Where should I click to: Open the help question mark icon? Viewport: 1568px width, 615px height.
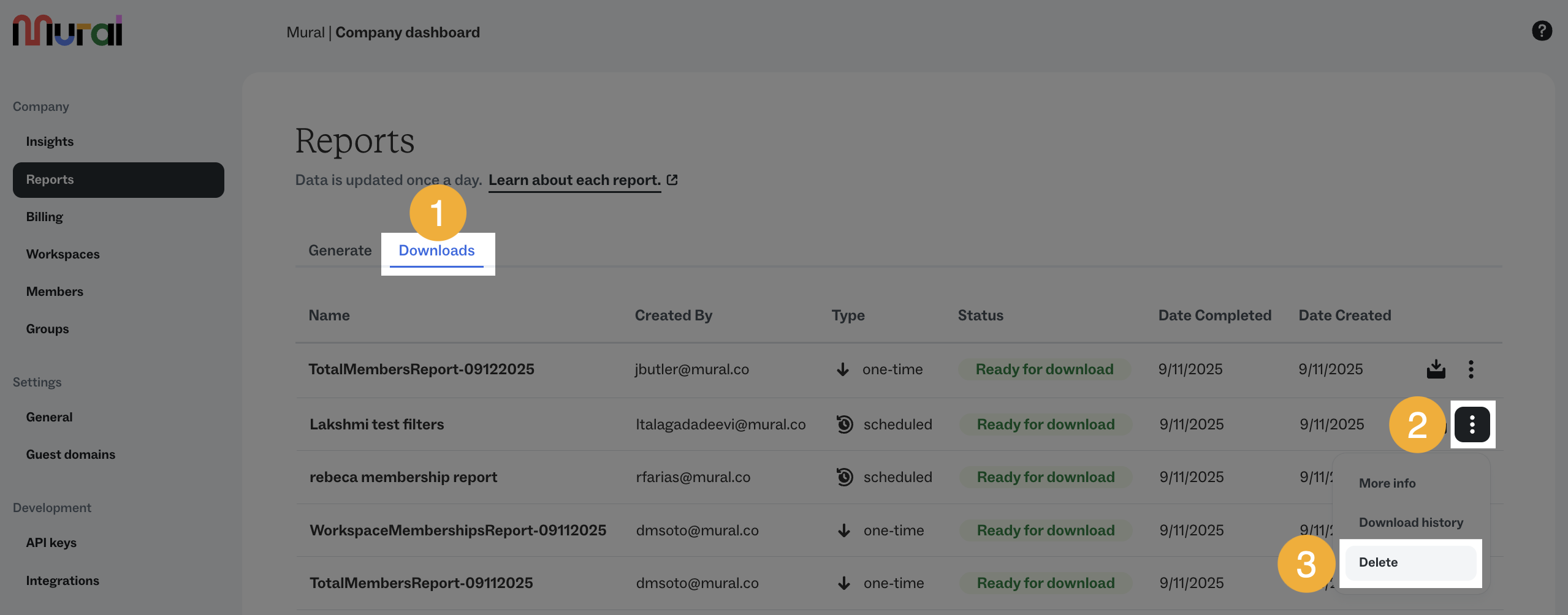coord(1542,31)
